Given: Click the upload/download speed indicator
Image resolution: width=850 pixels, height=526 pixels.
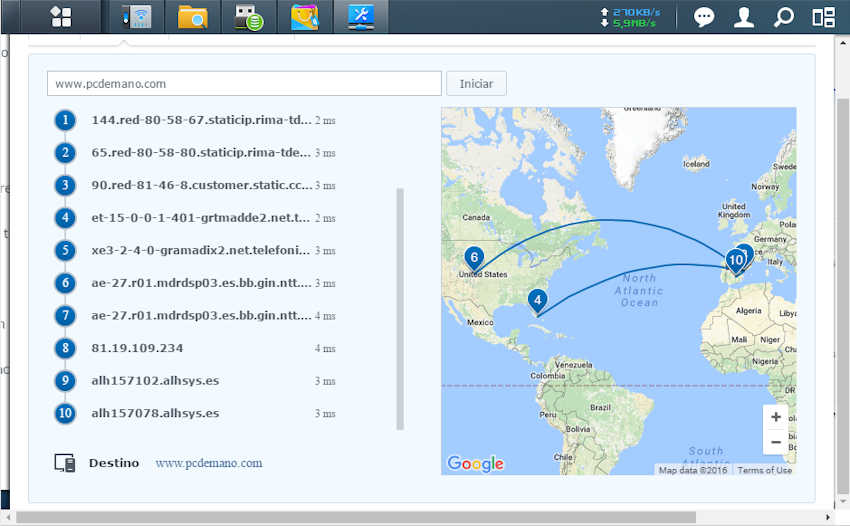Looking at the screenshot, I should point(629,17).
